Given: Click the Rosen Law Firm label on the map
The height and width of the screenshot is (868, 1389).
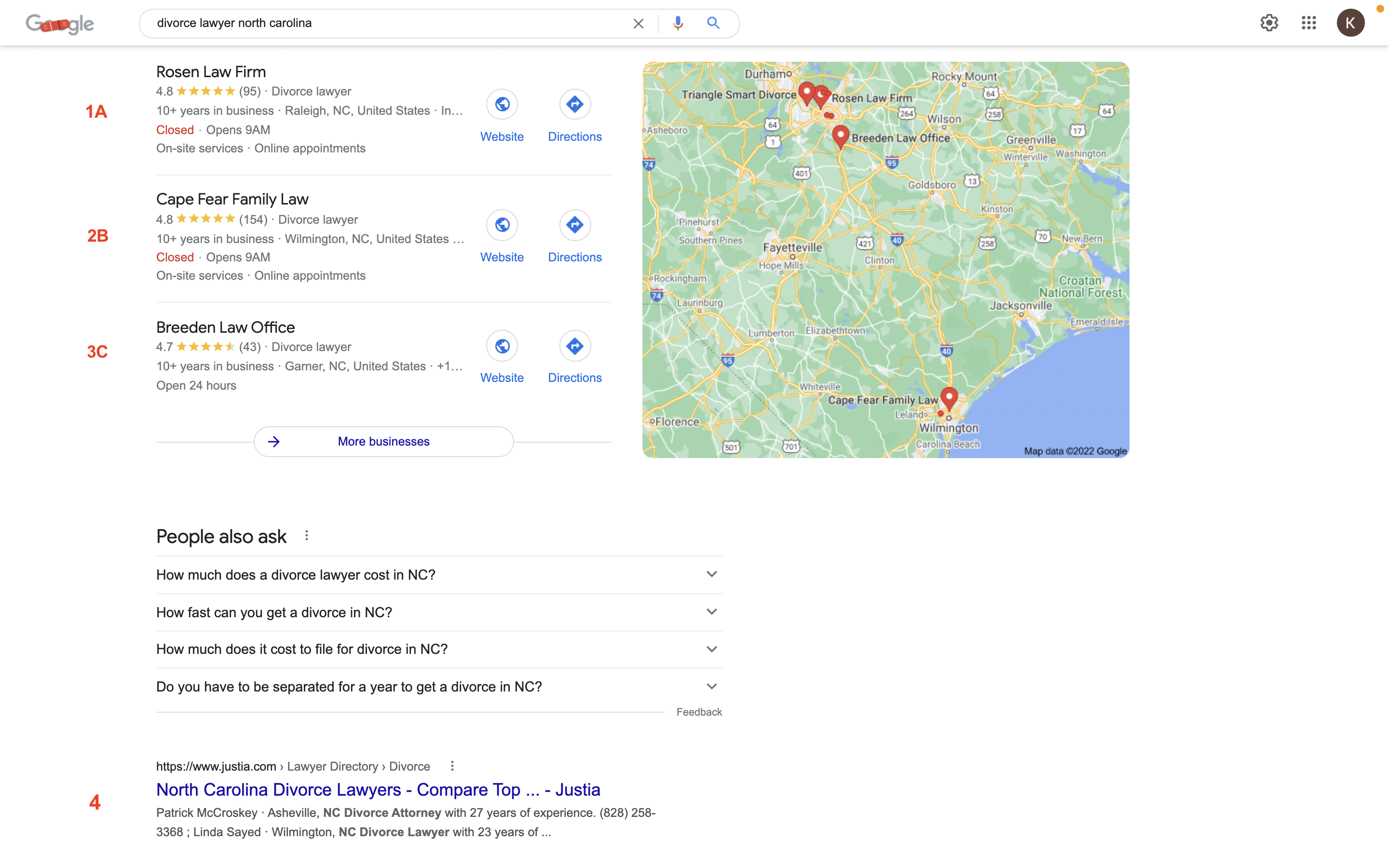Looking at the screenshot, I should tap(872, 98).
